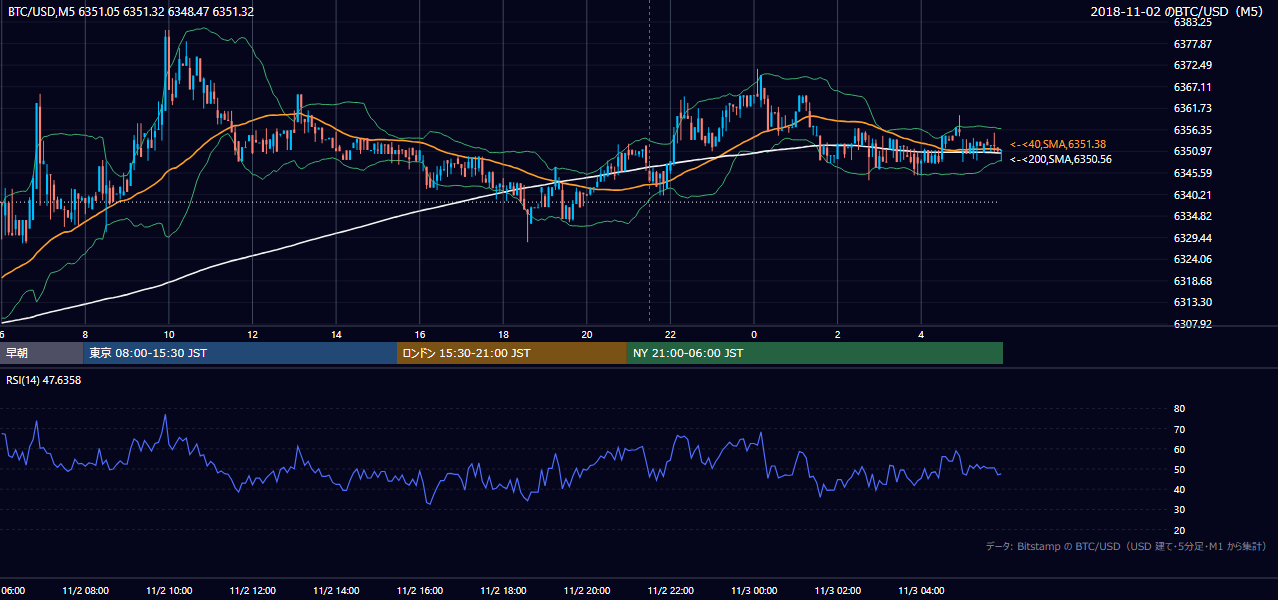Click hour tick 14 under the price chart
Screen dimensions: 1278x600
(x=337, y=335)
